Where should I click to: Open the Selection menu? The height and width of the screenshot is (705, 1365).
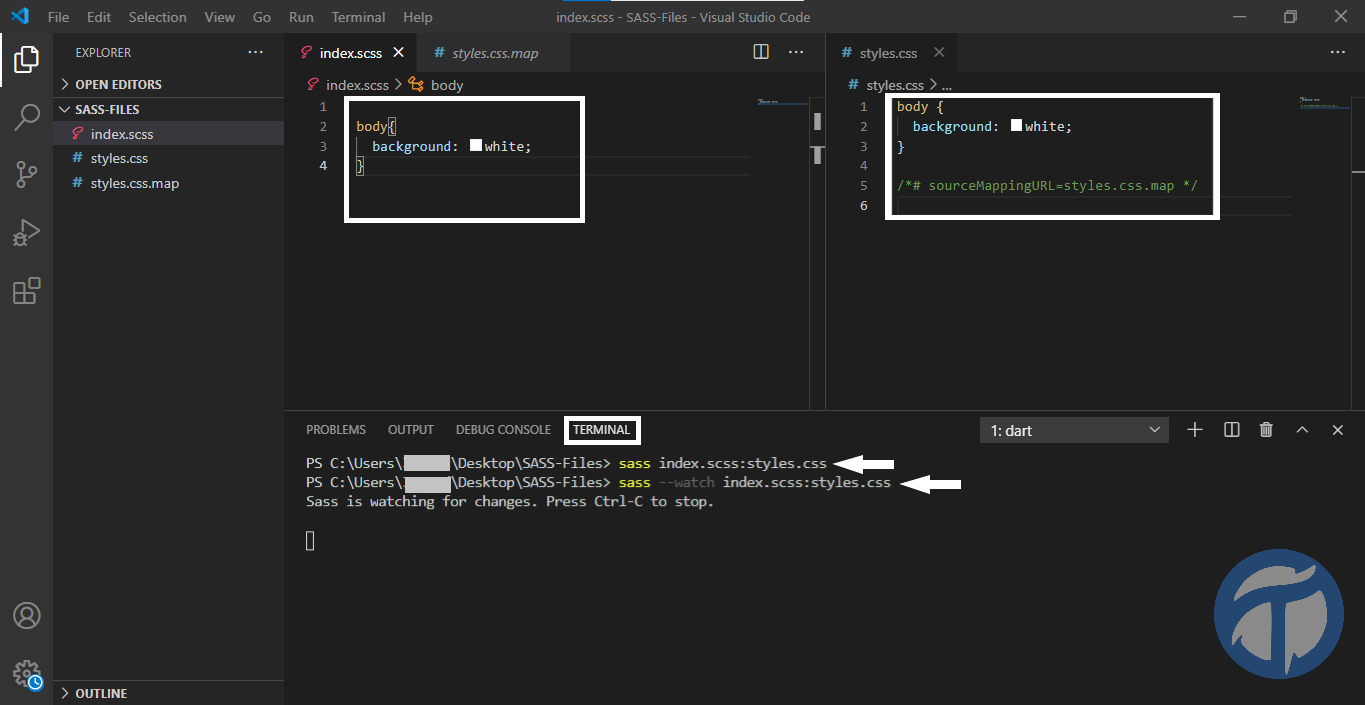click(x=158, y=17)
